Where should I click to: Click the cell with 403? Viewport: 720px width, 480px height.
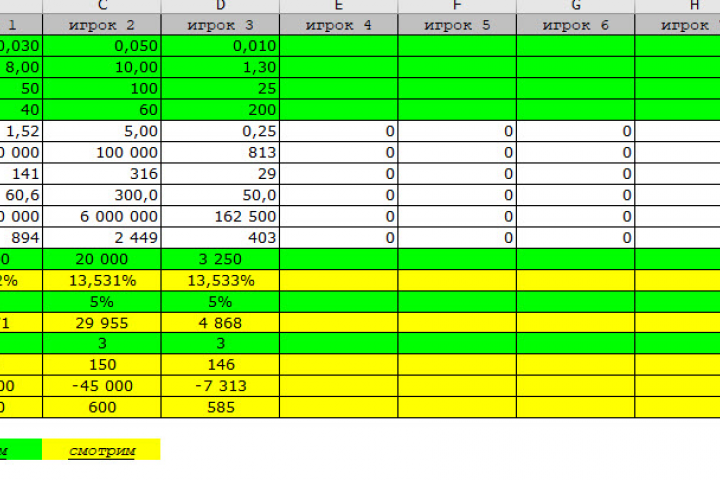click(x=220, y=237)
